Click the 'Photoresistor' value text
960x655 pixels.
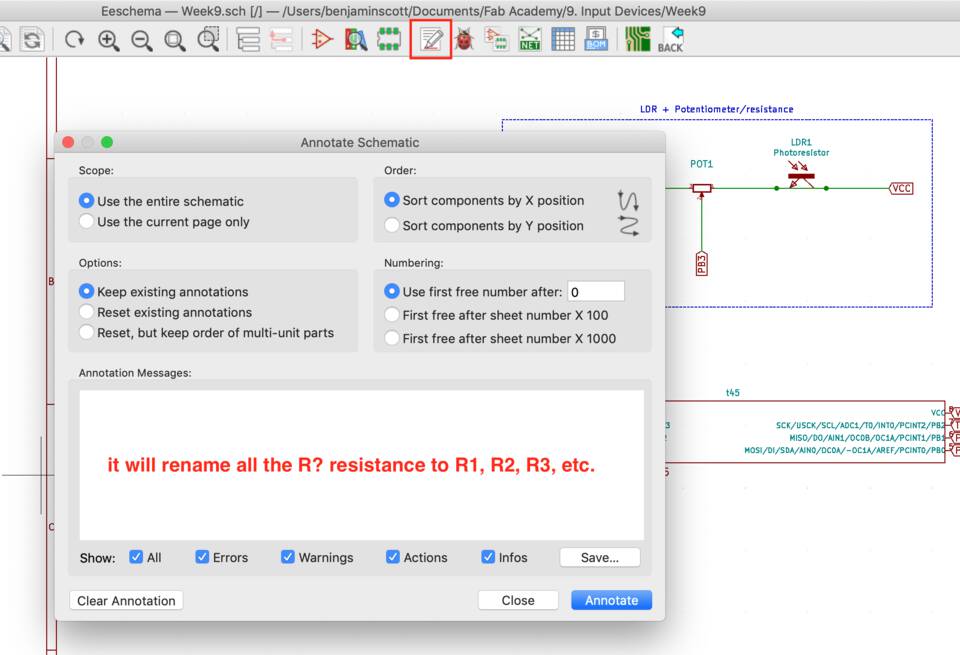(801, 152)
